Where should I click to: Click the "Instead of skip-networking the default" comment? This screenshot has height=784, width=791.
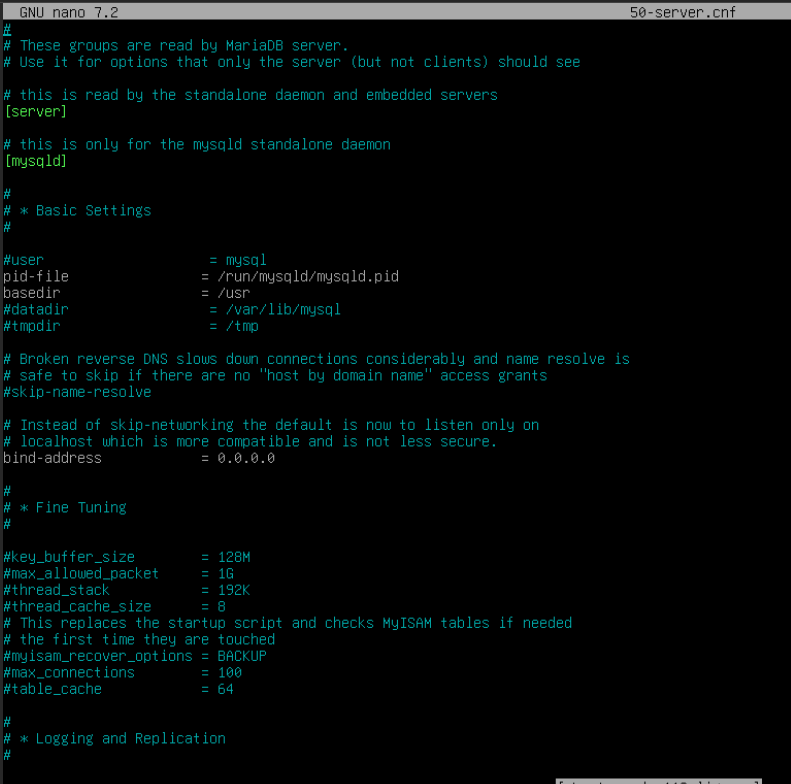[x=271, y=425]
